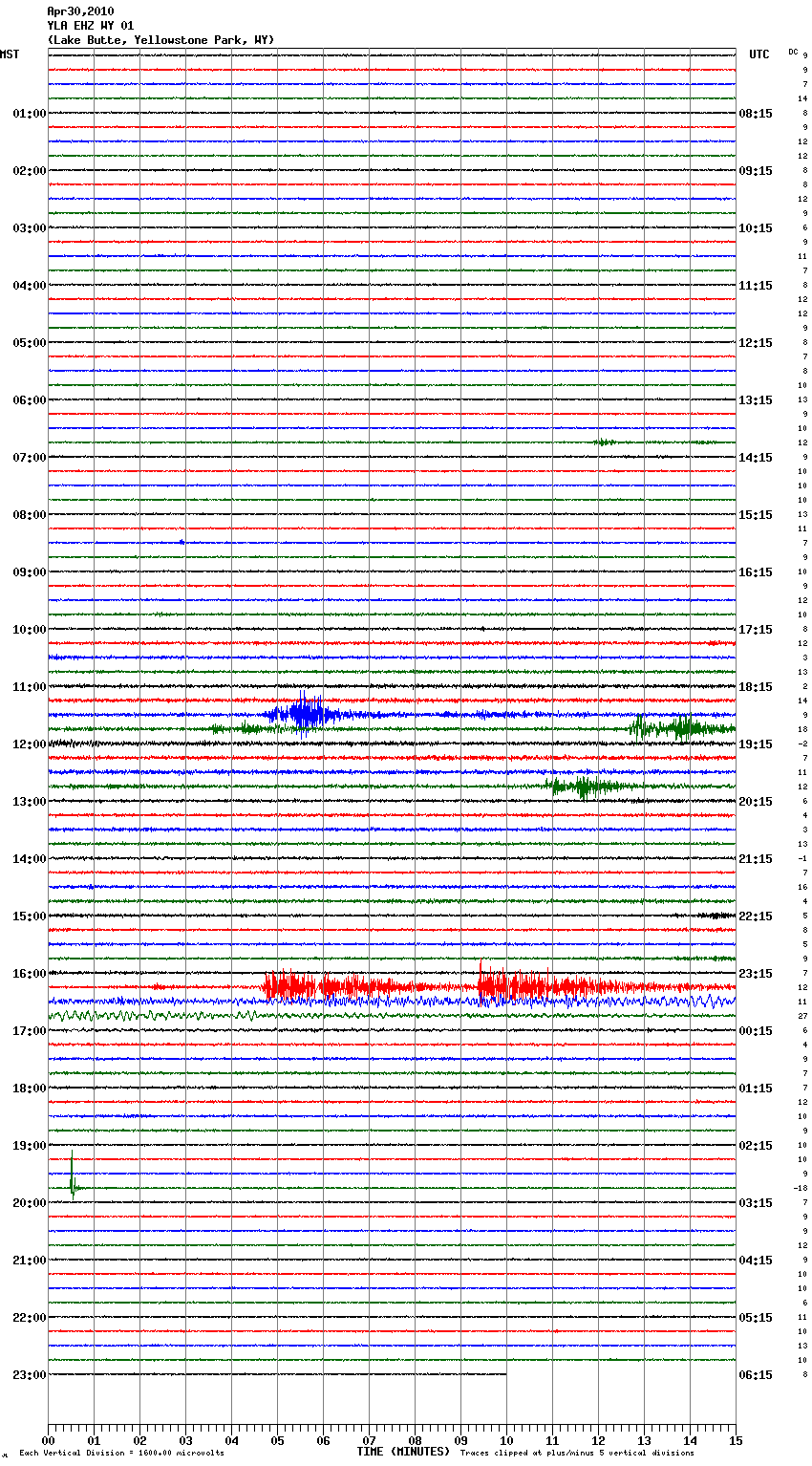Click the 04:15 UTC time label
This screenshot has height=1466, width=812.
[756, 1261]
